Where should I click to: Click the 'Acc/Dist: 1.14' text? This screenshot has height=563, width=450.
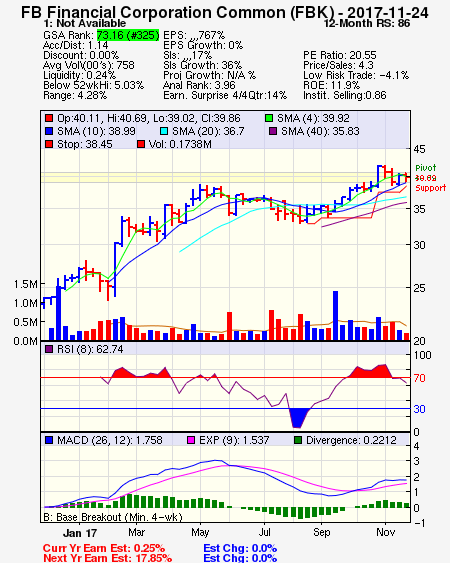point(75,45)
